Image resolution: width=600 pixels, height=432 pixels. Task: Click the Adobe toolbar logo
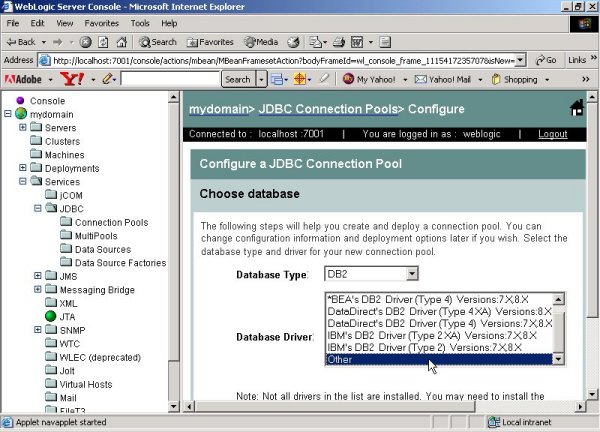[x=23, y=79]
